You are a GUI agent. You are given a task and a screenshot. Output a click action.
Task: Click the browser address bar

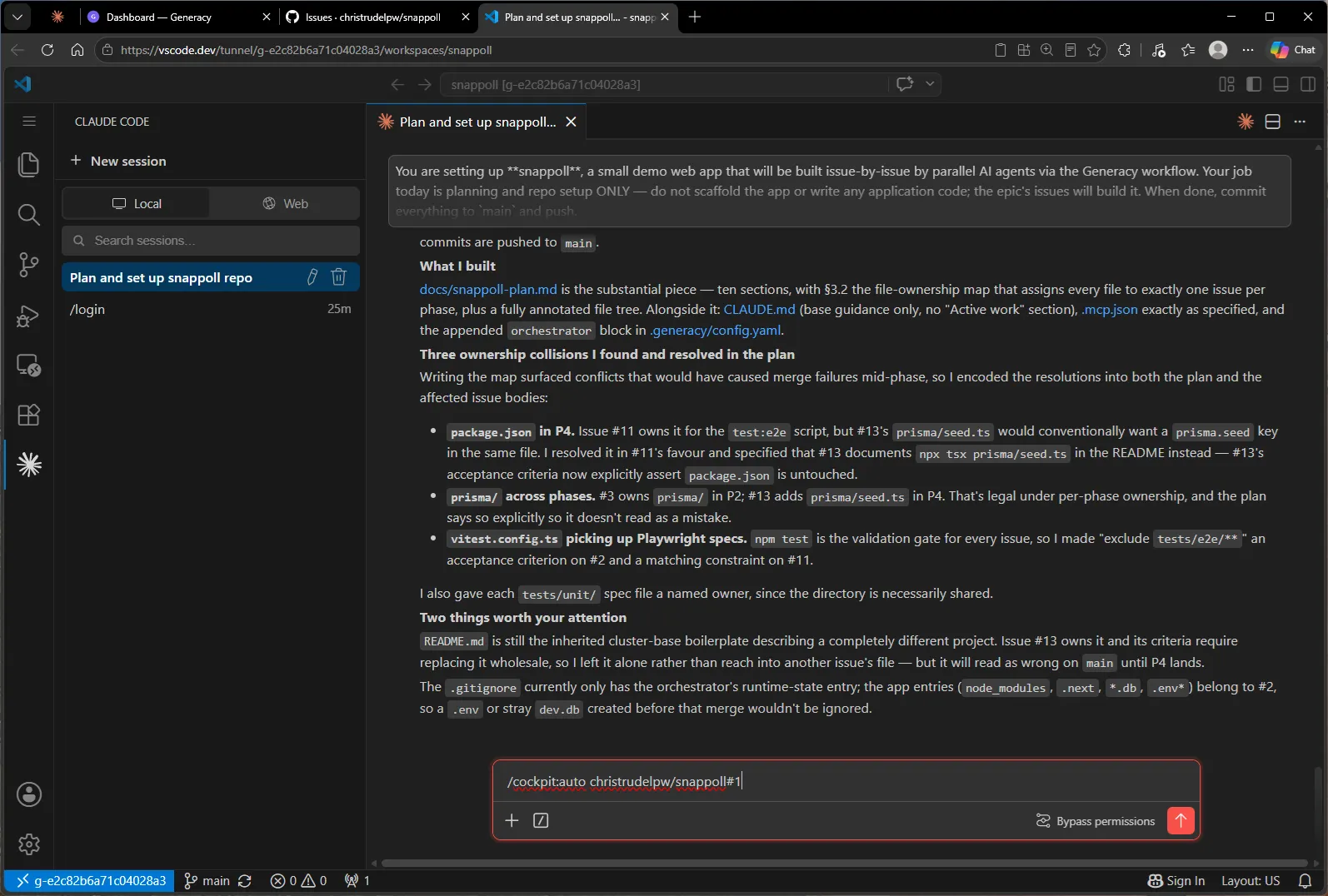coord(550,50)
